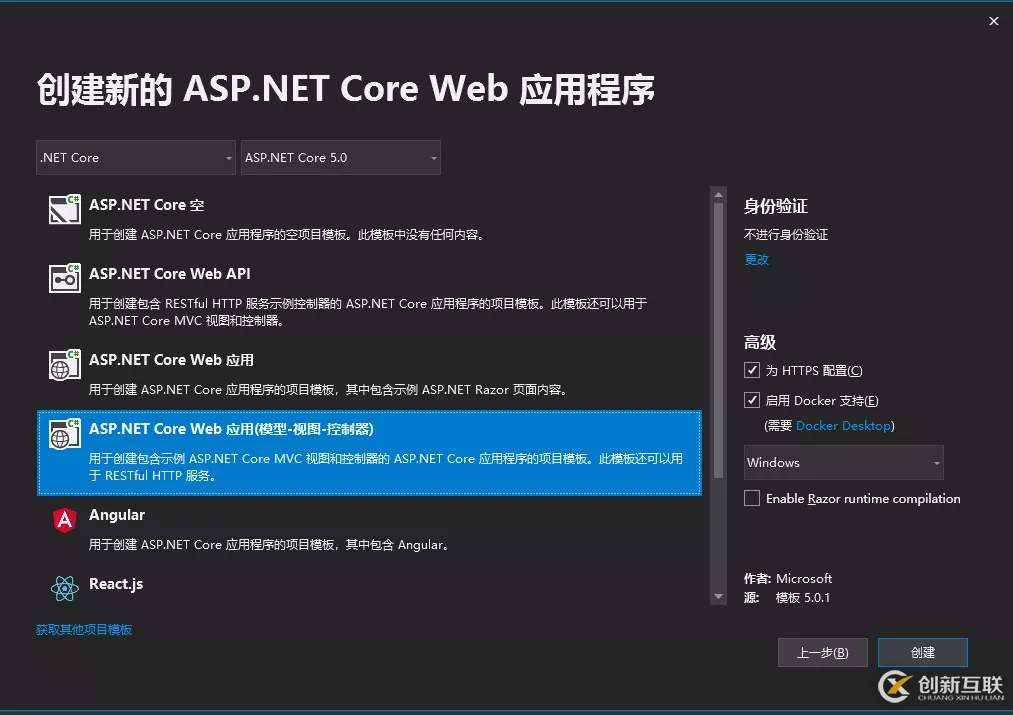Image resolution: width=1013 pixels, height=715 pixels.
Task: Click the 模板 5.0.1 source text
Action: coord(802,598)
